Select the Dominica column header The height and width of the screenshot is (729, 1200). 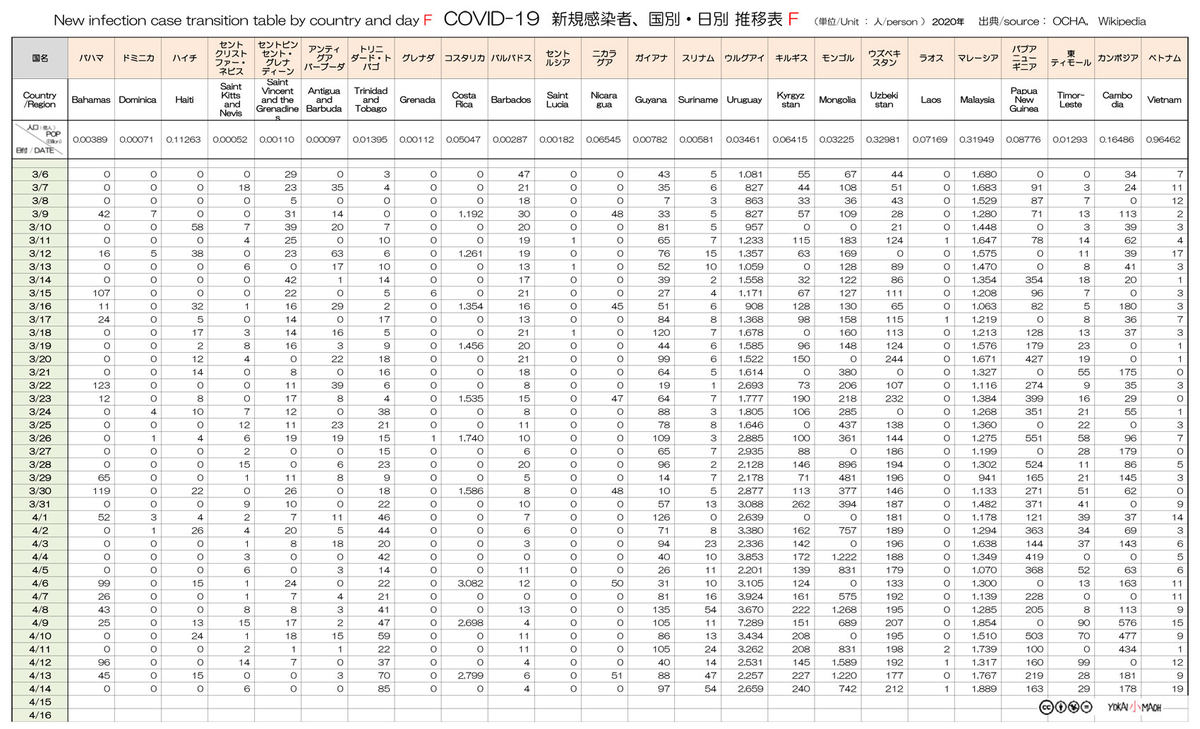coord(137,100)
